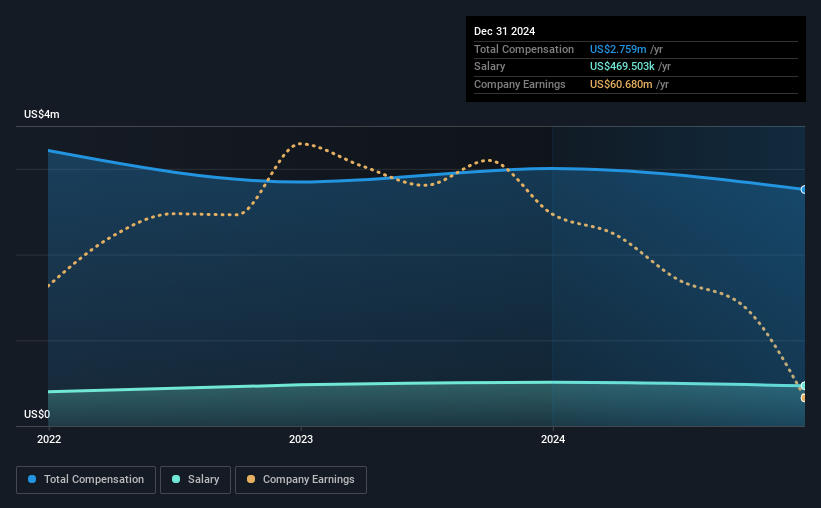
Task: Click the orange Company Earnings legend dot
Action: pyautogui.click(x=251, y=479)
